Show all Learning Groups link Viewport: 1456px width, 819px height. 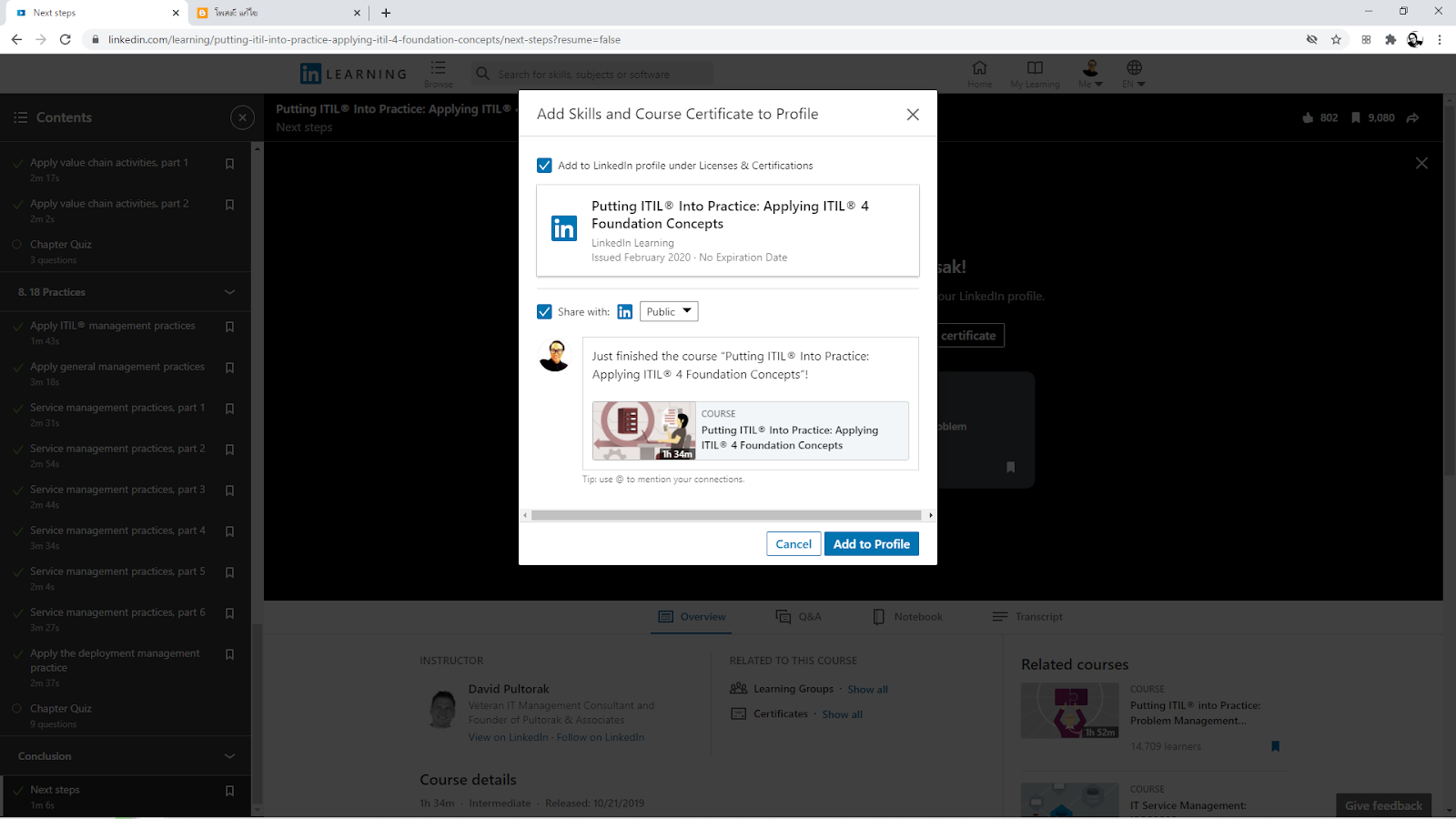click(x=867, y=690)
